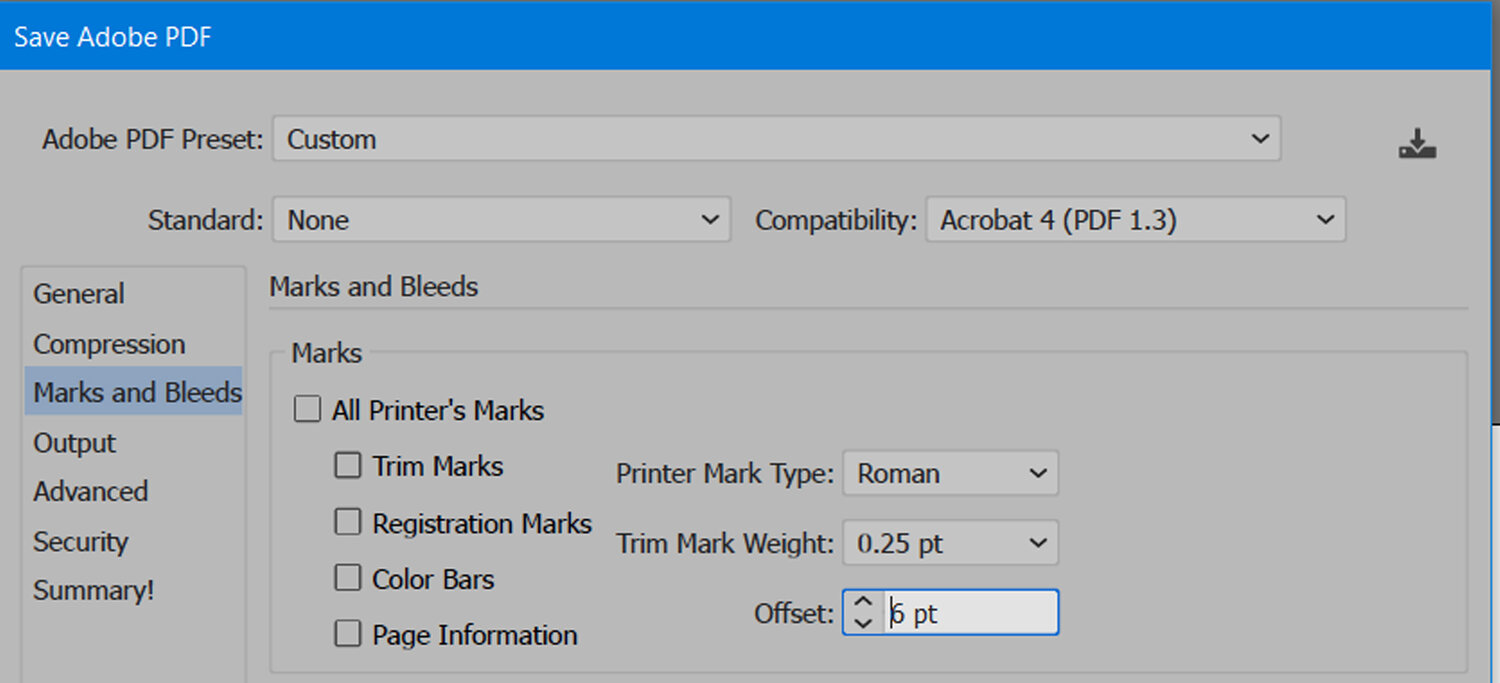
Task: Switch to the Security section
Action: pyautogui.click(x=80, y=542)
